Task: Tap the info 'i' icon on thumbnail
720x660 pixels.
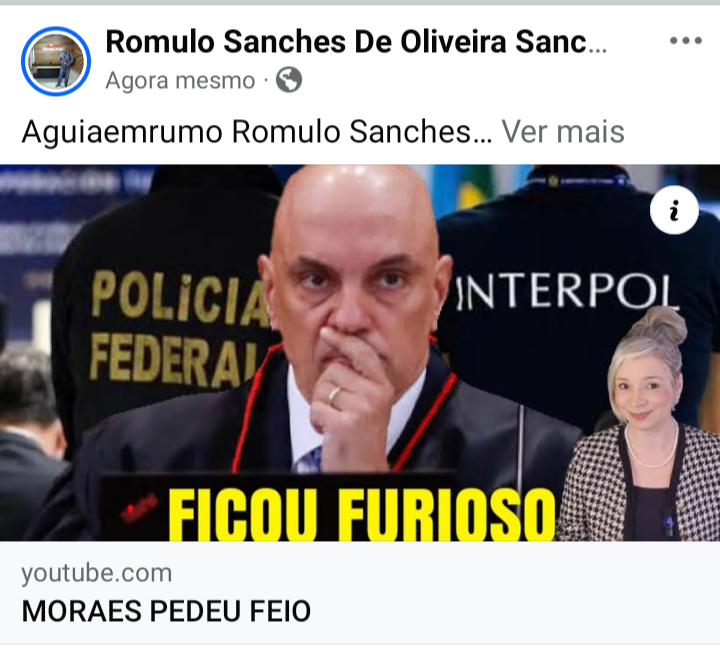Action: [674, 210]
